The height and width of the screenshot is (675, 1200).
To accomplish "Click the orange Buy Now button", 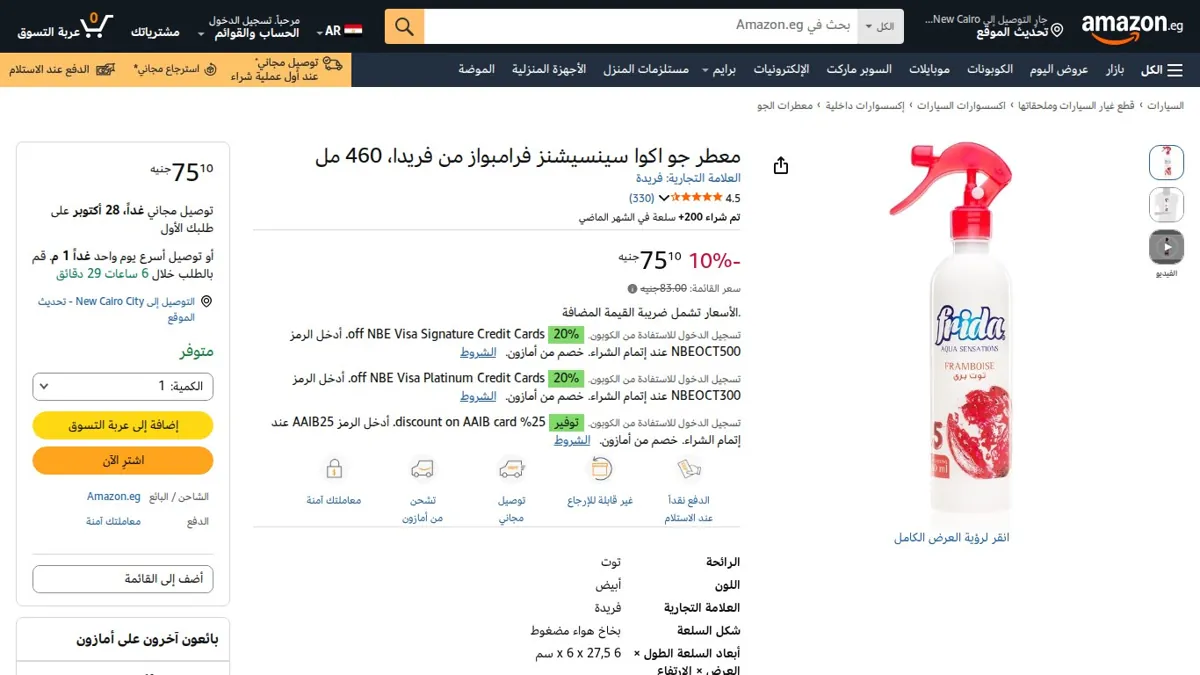I will click(123, 460).
